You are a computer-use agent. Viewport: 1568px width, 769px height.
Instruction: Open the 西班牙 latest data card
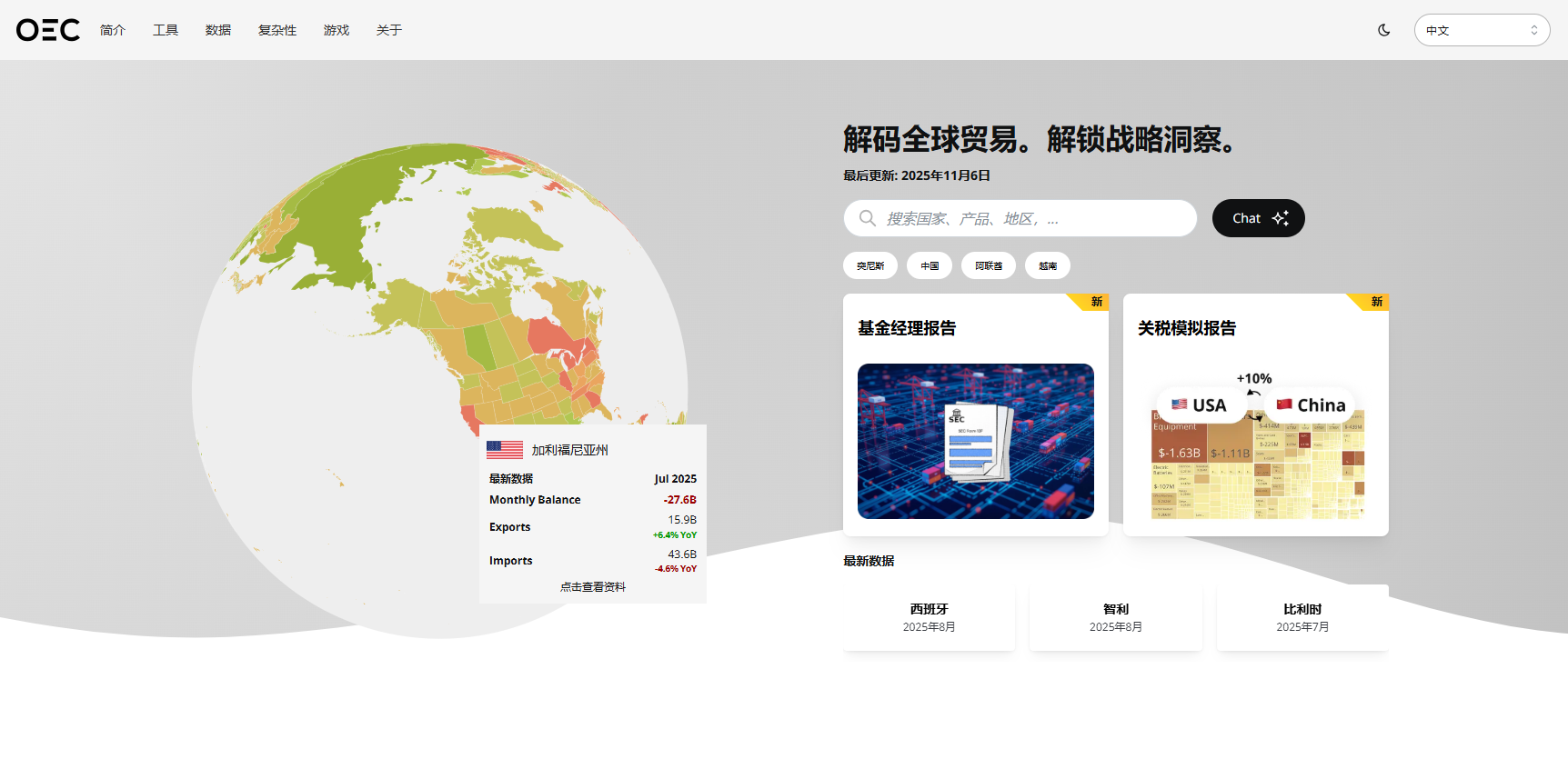[x=929, y=617]
